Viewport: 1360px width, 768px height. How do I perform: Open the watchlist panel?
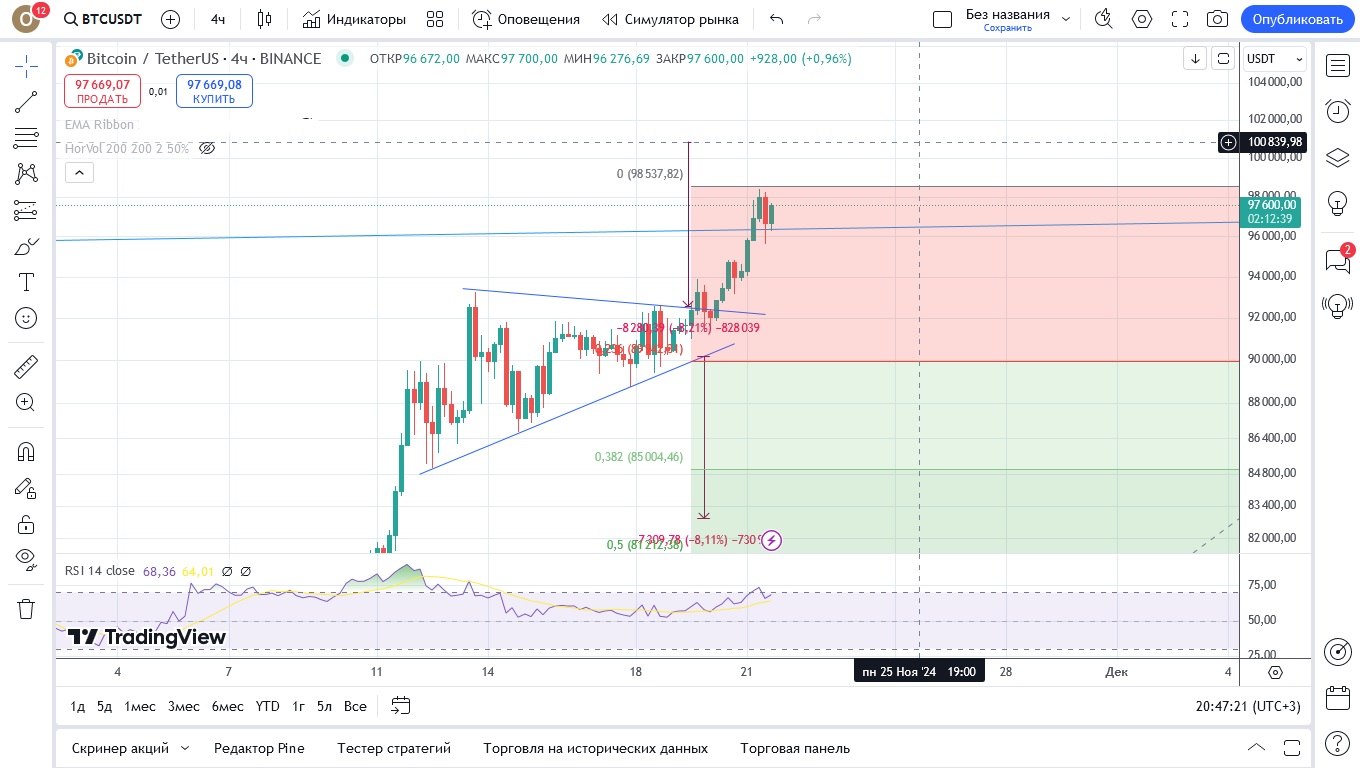coord(1338,66)
